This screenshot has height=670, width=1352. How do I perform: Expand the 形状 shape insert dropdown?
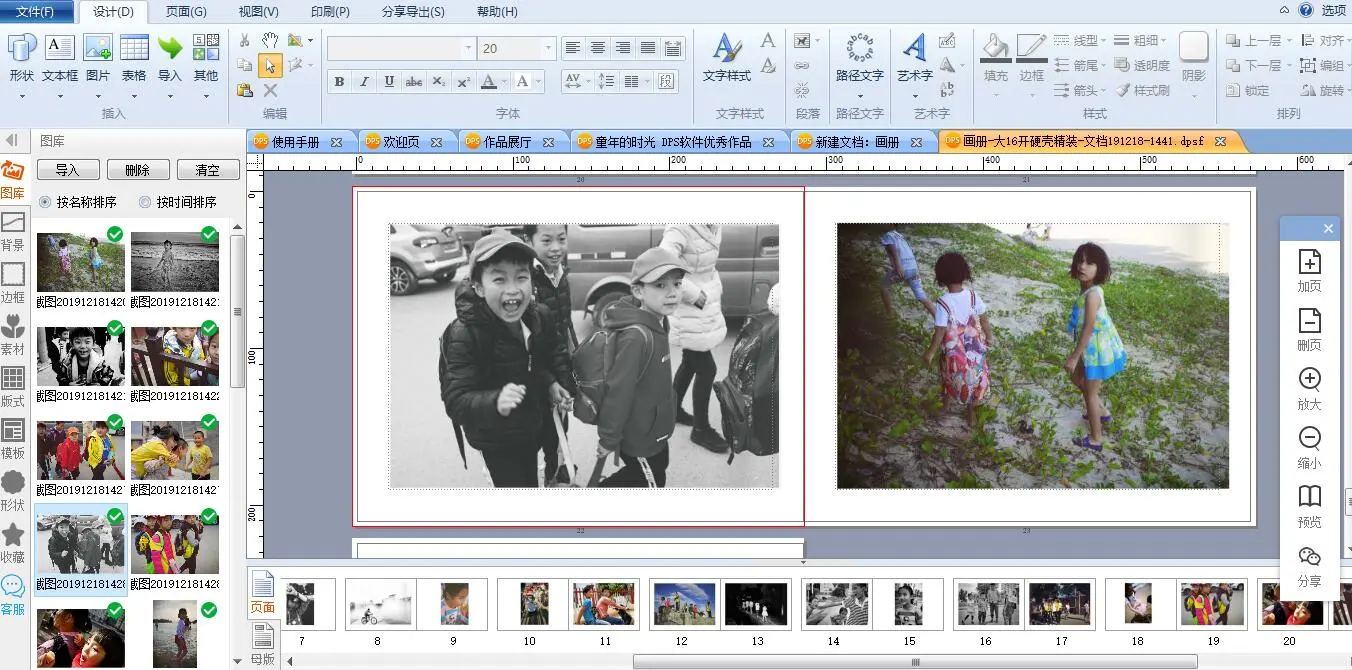click(22, 97)
